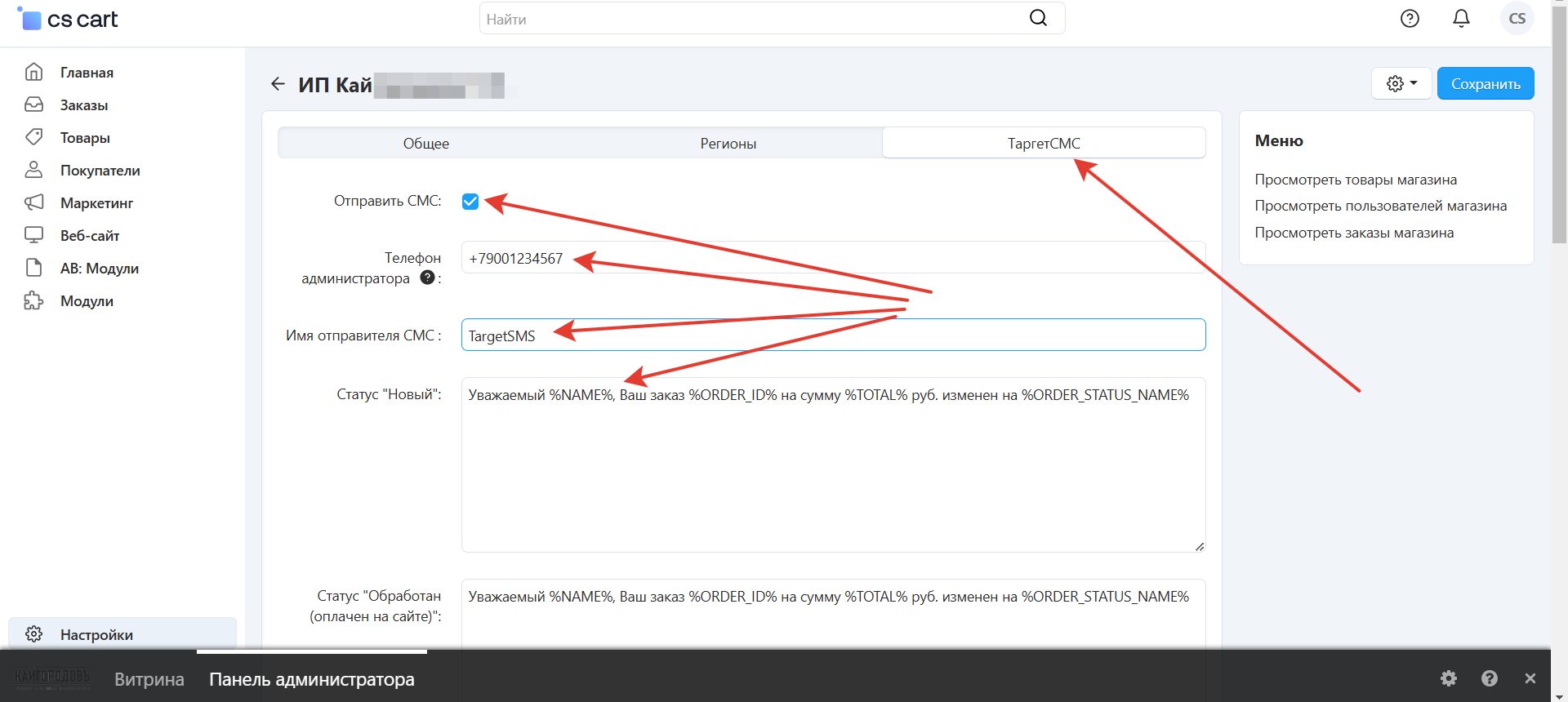Click the Телефон администратора phone field
This screenshot has height=702, width=1568.
click(833, 258)
